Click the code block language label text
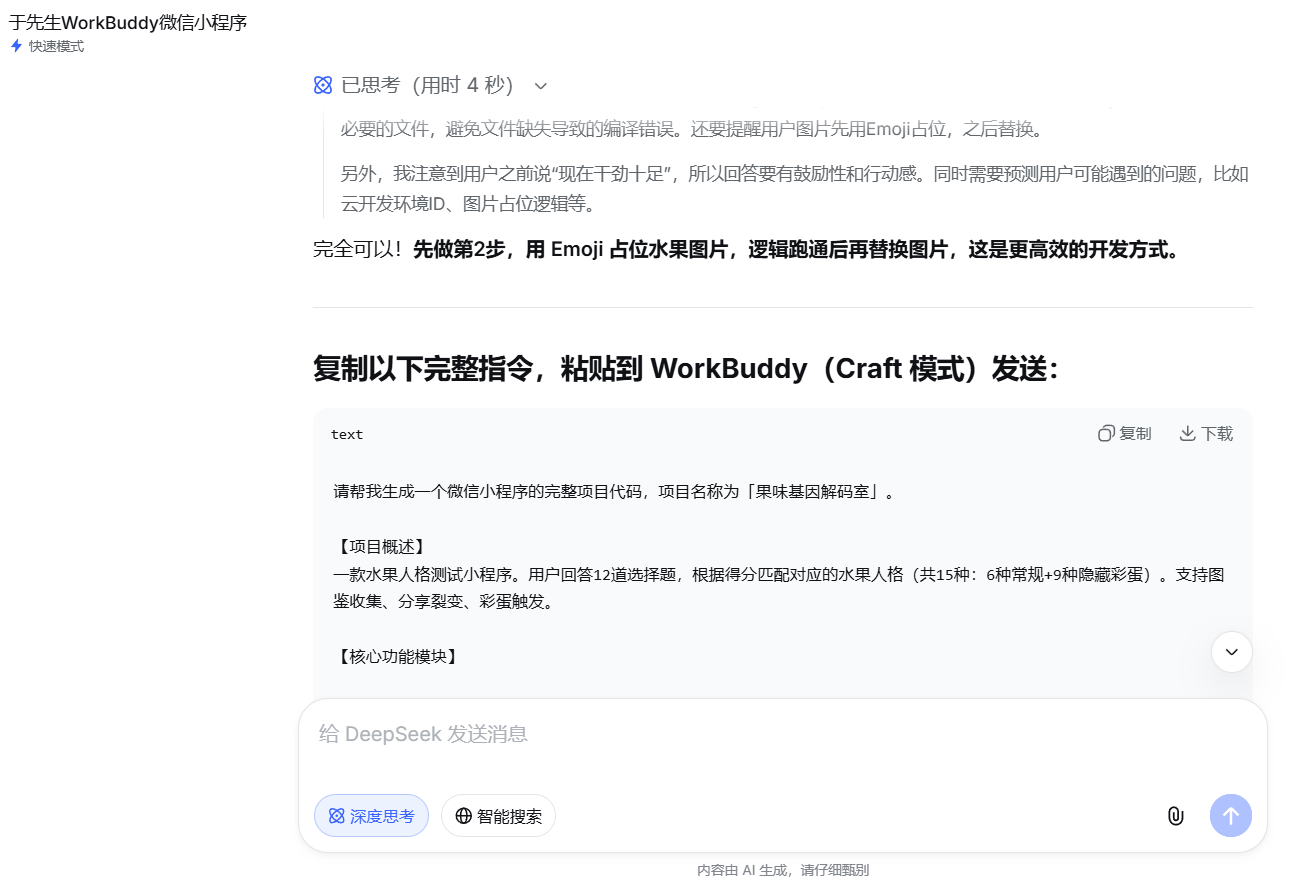 [347, 434]
